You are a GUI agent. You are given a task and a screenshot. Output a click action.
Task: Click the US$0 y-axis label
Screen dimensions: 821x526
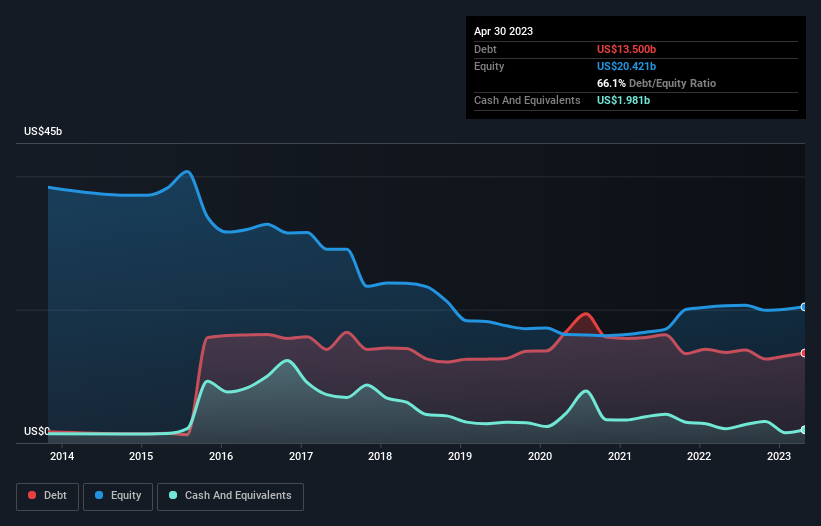(37, 431)
